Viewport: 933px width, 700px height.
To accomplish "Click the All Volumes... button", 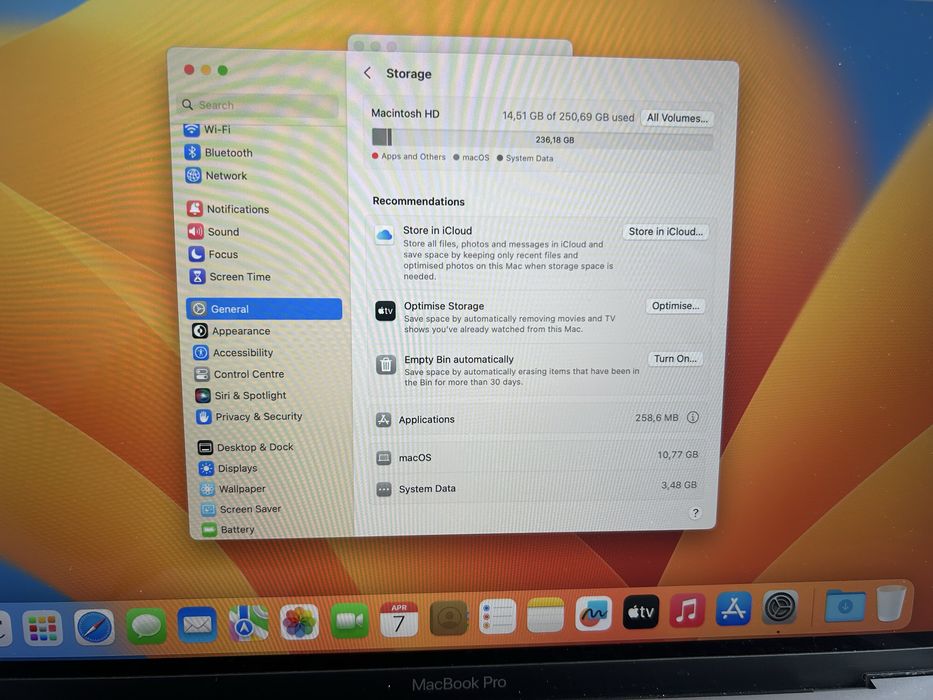I will 677,118.
